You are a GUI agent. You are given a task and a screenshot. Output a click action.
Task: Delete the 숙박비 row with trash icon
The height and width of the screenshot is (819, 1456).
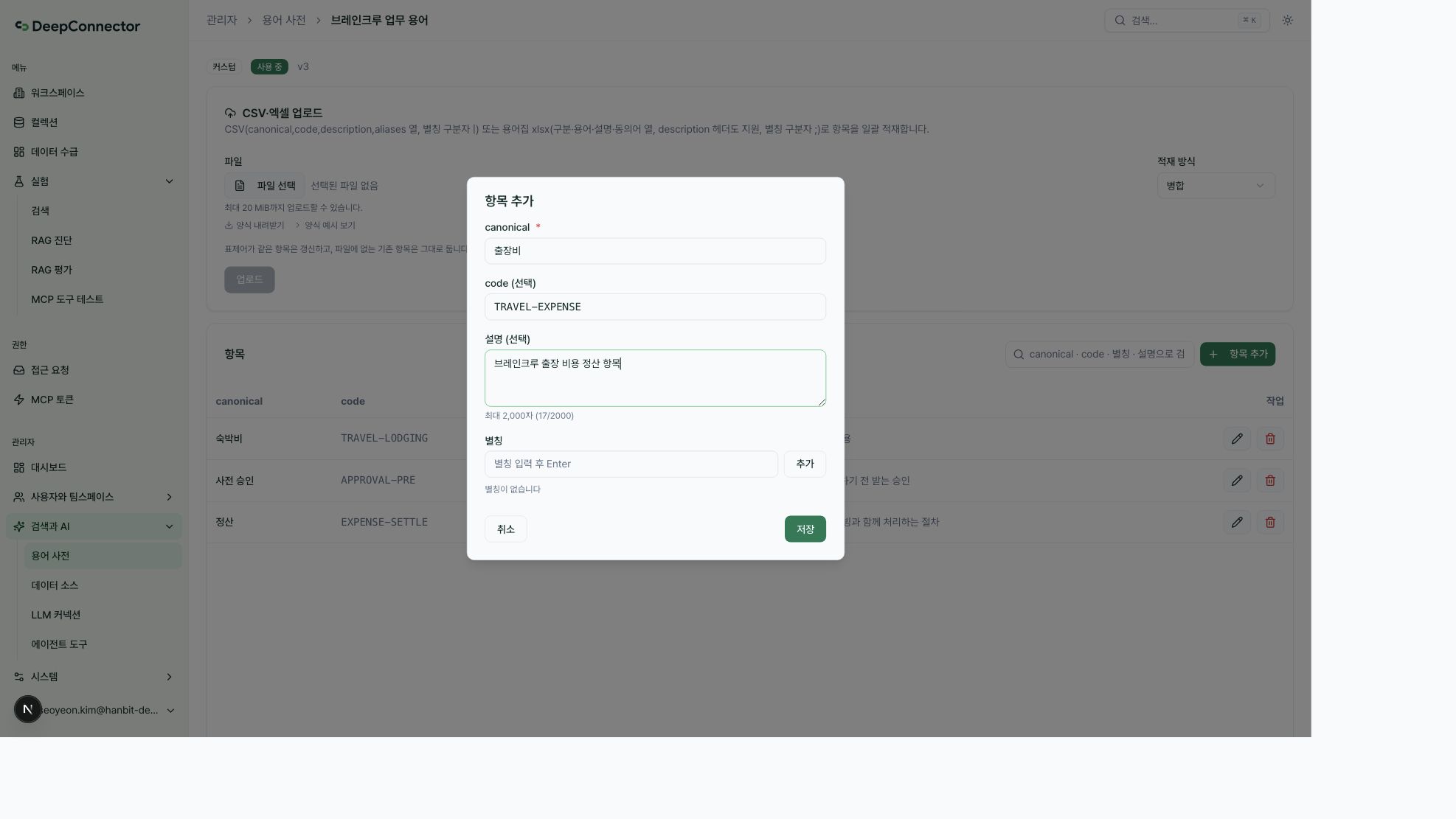[1270, 439]
